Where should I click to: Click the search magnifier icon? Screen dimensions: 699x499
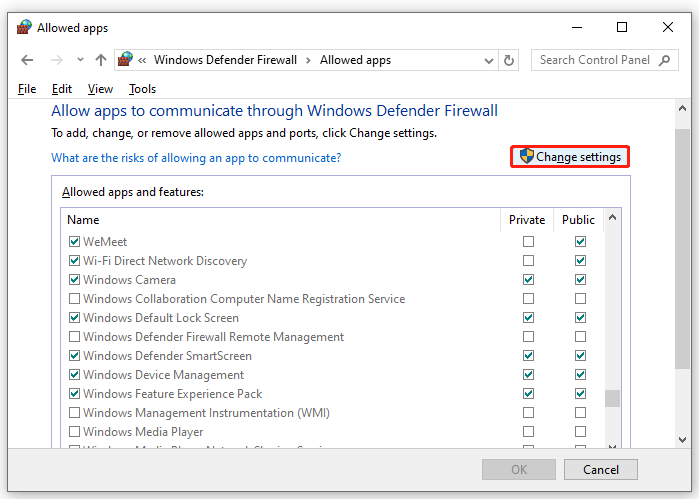664,60
